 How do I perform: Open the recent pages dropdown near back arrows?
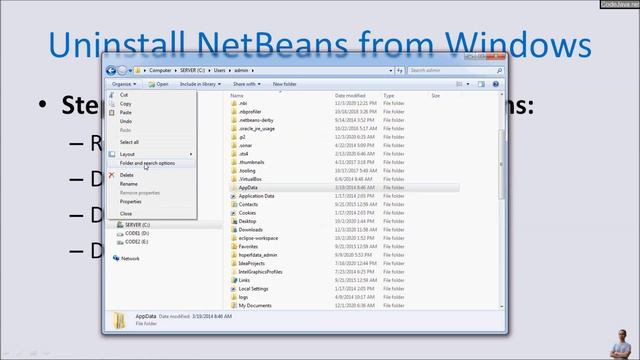click(130, 71)
